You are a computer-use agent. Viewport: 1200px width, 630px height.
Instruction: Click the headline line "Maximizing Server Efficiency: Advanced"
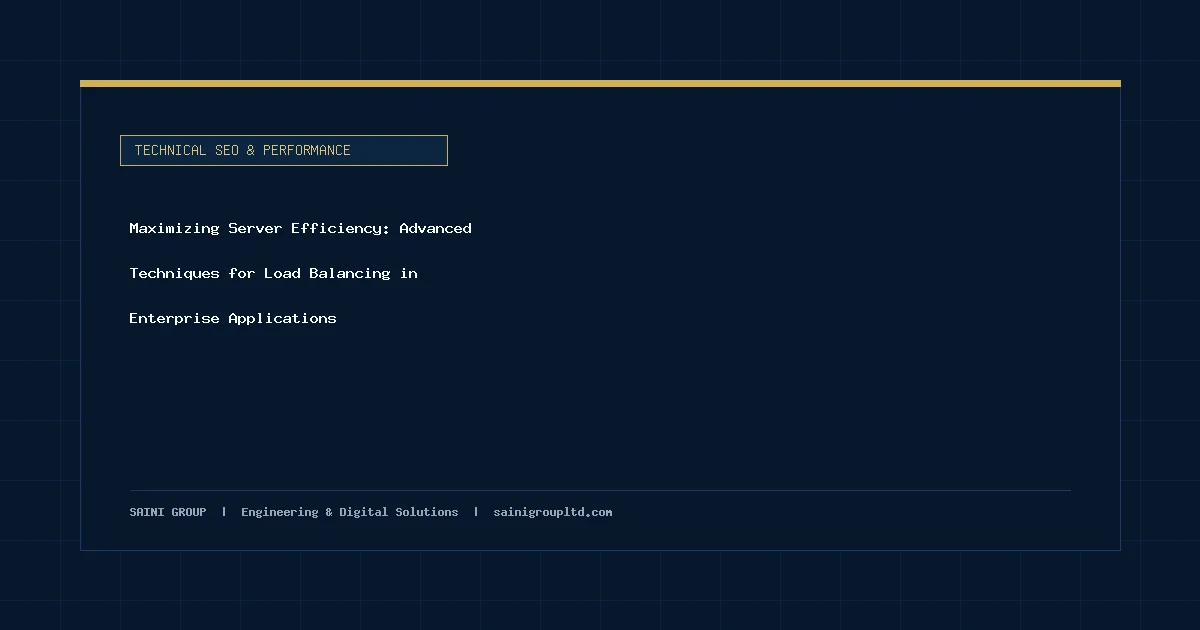click(300, 228)
